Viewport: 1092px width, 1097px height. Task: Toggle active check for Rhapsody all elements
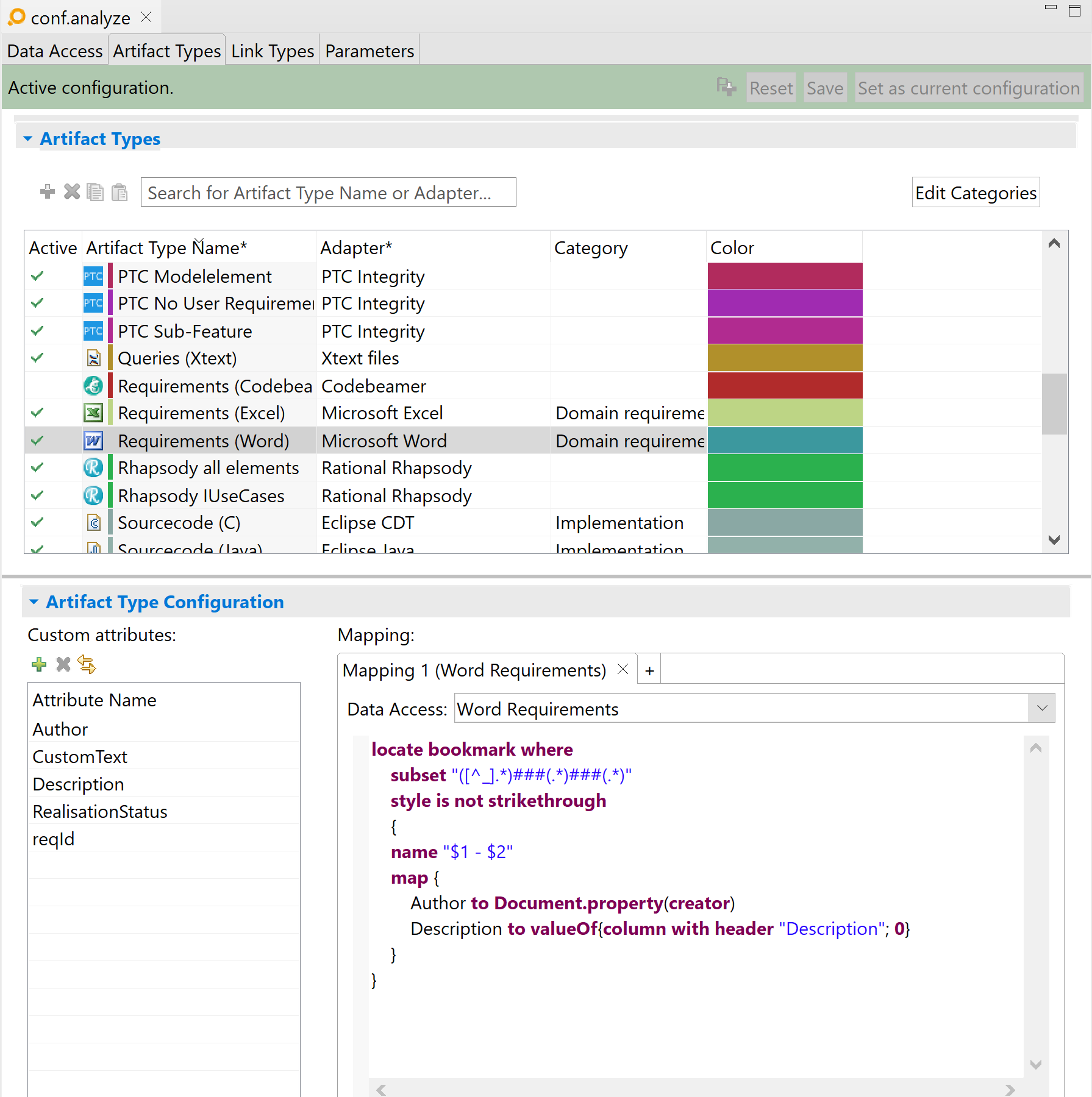pyautogui.click(x=37, y=467)
